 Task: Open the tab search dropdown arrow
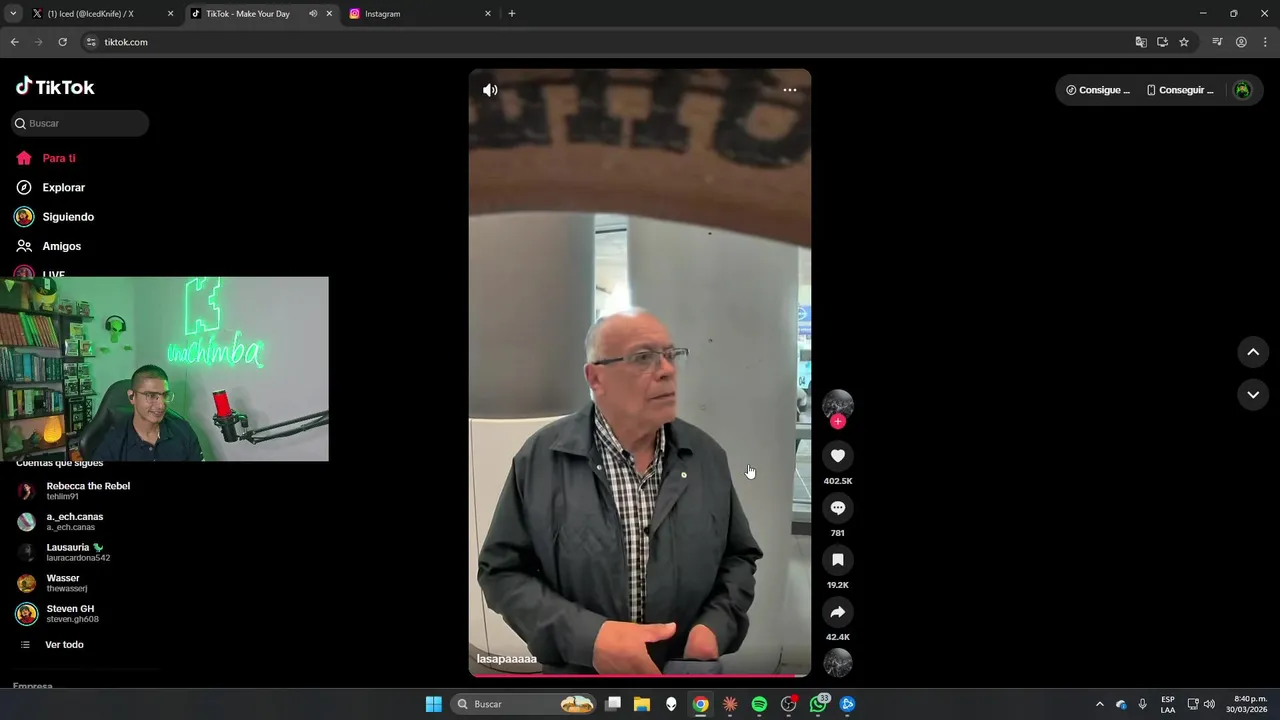point(13,14)
